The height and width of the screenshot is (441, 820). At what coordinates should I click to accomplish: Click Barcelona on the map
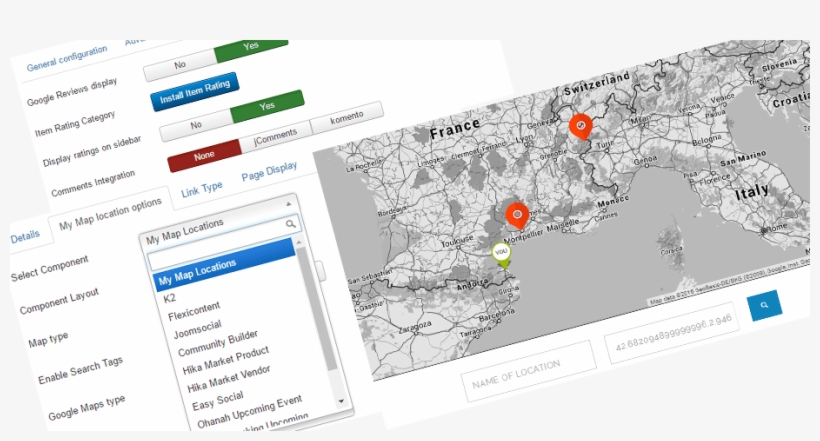click(x=497, y=315)
